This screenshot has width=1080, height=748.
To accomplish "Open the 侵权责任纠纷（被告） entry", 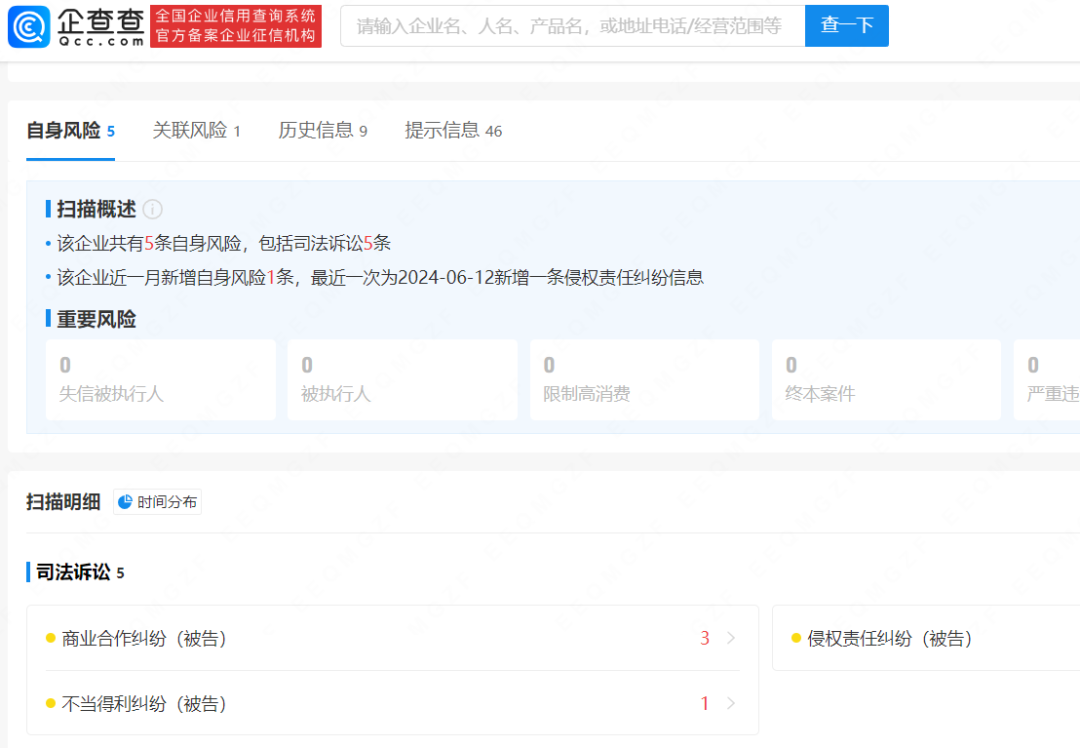I will click(x=889, y=638).
